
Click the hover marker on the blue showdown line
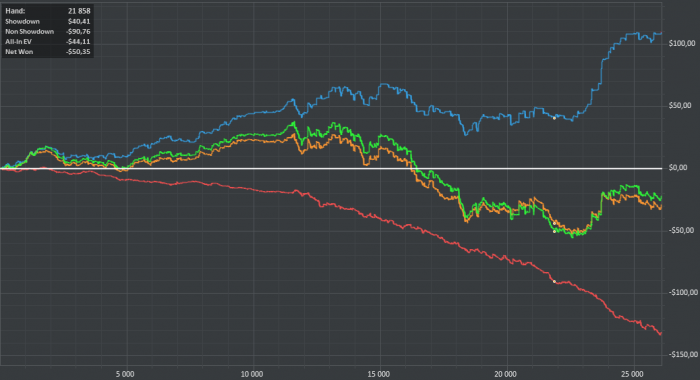pos(554,118)
